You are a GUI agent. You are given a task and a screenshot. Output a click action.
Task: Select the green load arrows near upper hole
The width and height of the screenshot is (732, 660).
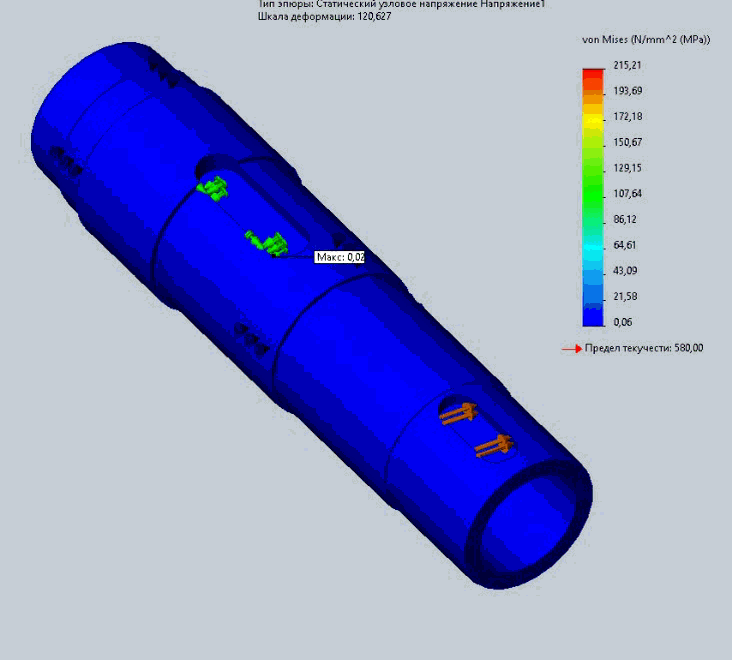pyautogui.click(x=212, y=187)
